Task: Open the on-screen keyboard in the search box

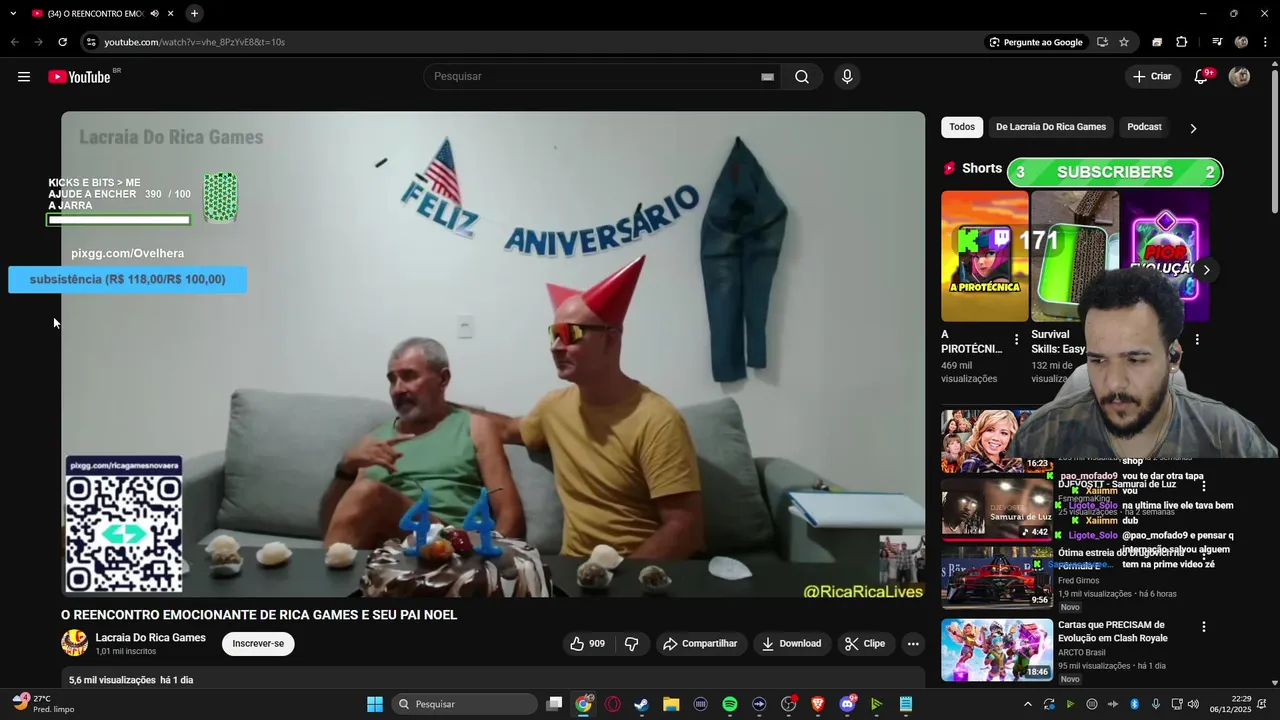Action: [x=767, y=77]
